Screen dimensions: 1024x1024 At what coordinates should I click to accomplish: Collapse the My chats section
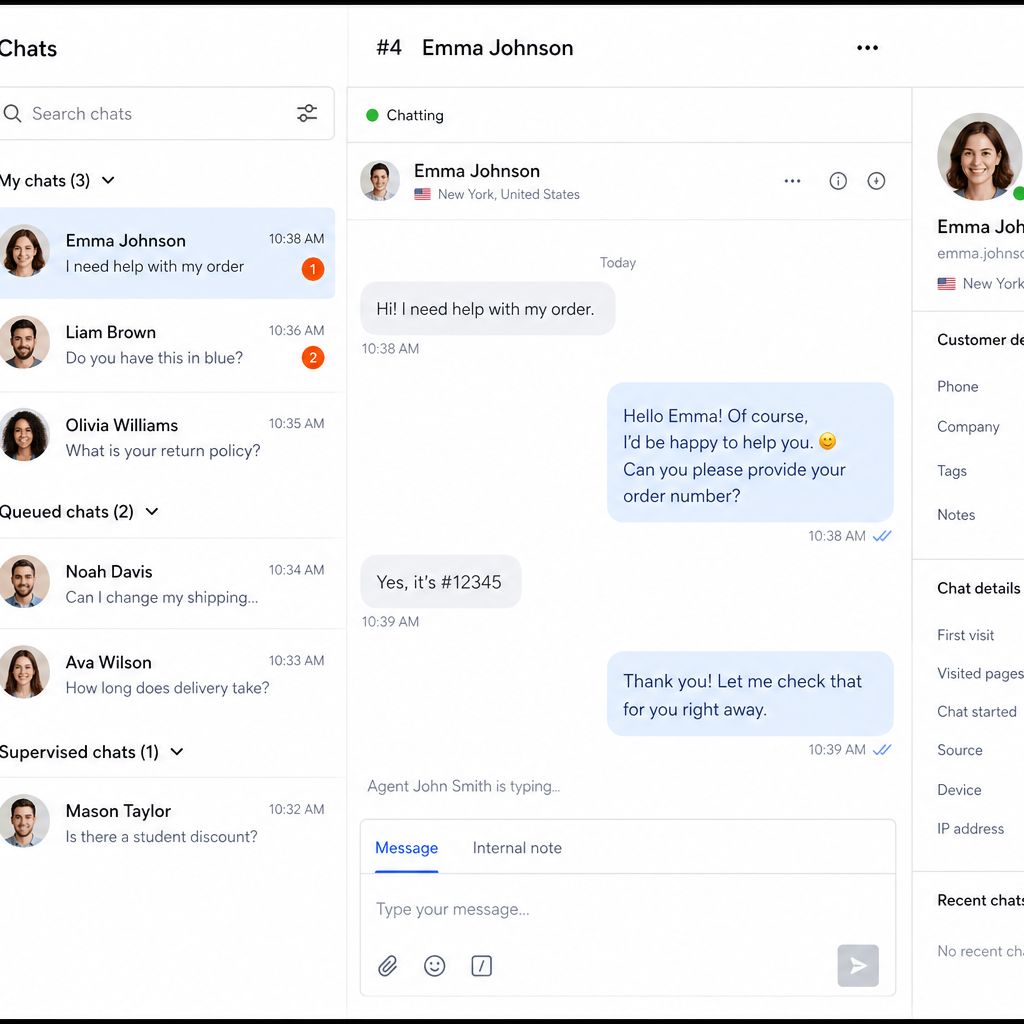coord(108,180)
